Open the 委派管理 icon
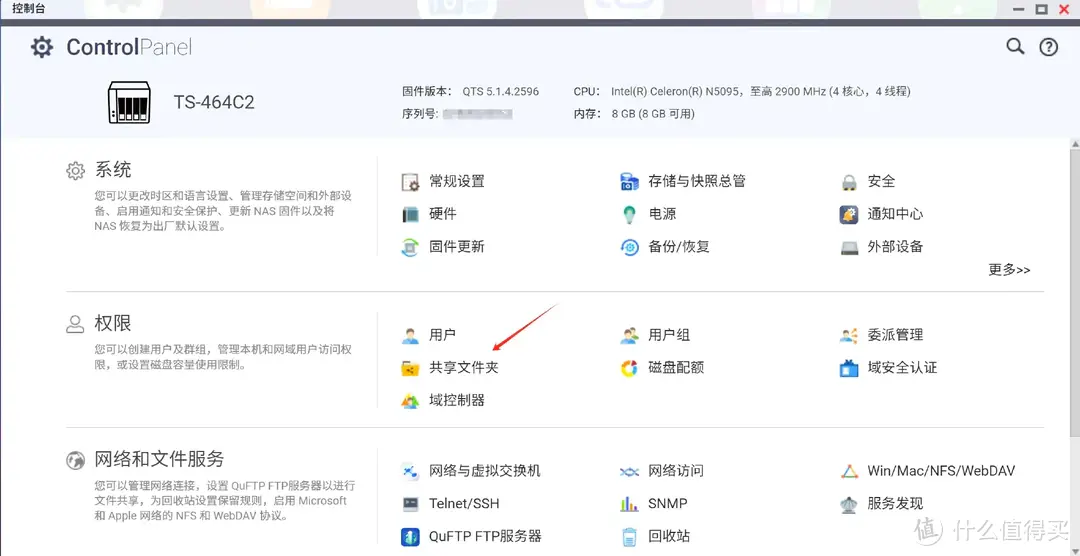Image resolution: width=1080 pixels, height=556 pixels. 849,336
